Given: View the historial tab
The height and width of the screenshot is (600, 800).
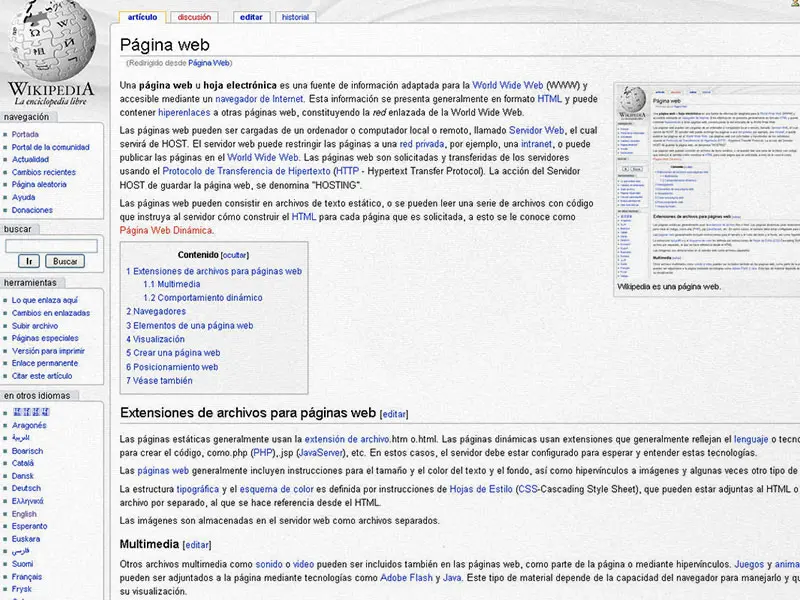Looking at the screenshot, I should tap(295, 17).
